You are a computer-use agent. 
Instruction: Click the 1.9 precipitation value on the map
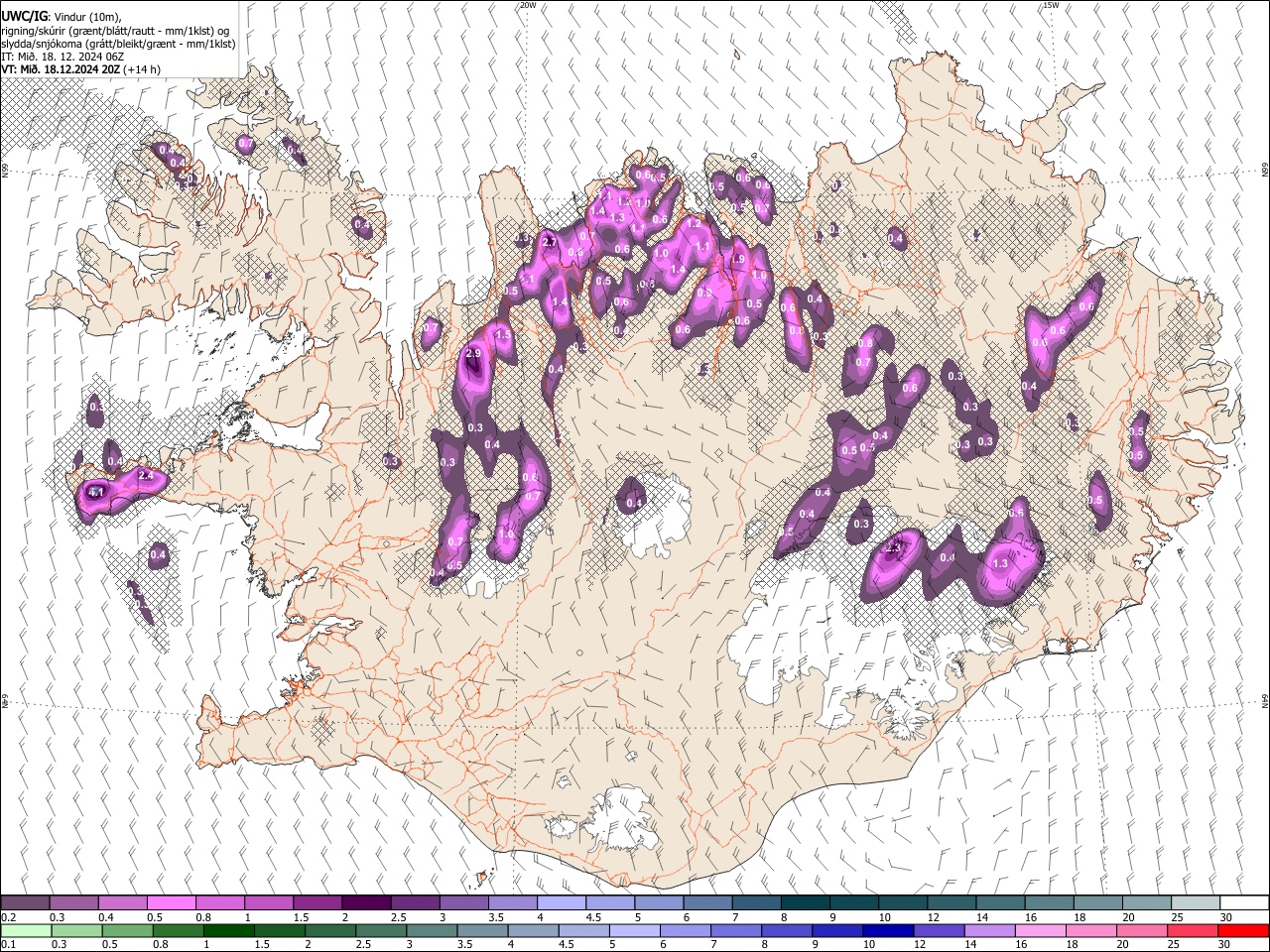[737, 259]
